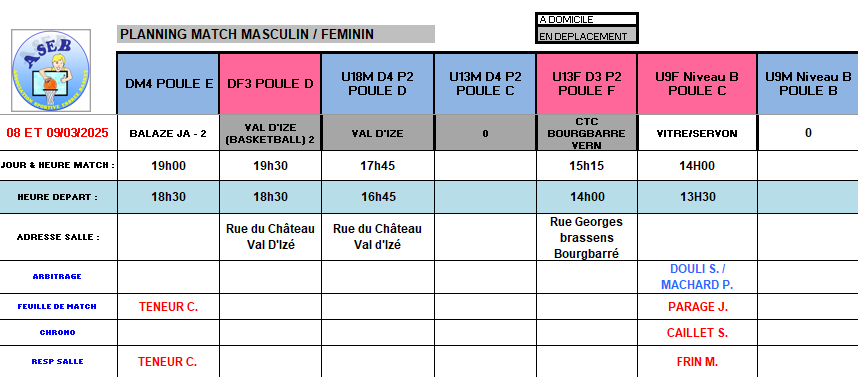Click the EN DEPLACEMENT legend box

point(587,36)
